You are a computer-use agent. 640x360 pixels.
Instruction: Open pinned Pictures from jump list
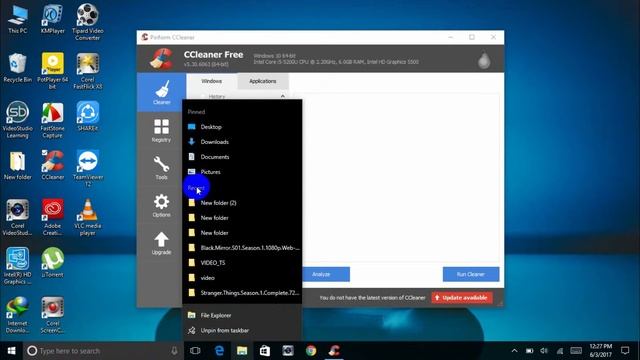click(x=242, y=172)
